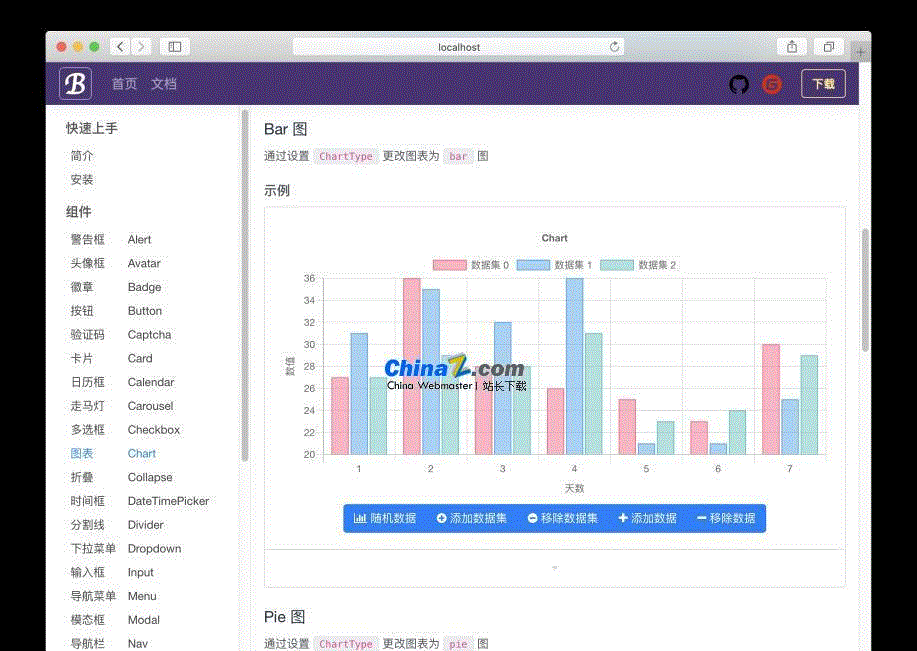Image resolution: width=917 pixels, height=651 pixels.
Task: Click the pink bar for day 7
Action: [770, 400]
